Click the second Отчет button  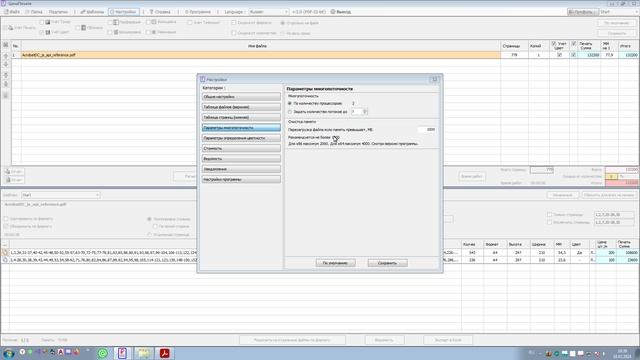tap(14, 180)
